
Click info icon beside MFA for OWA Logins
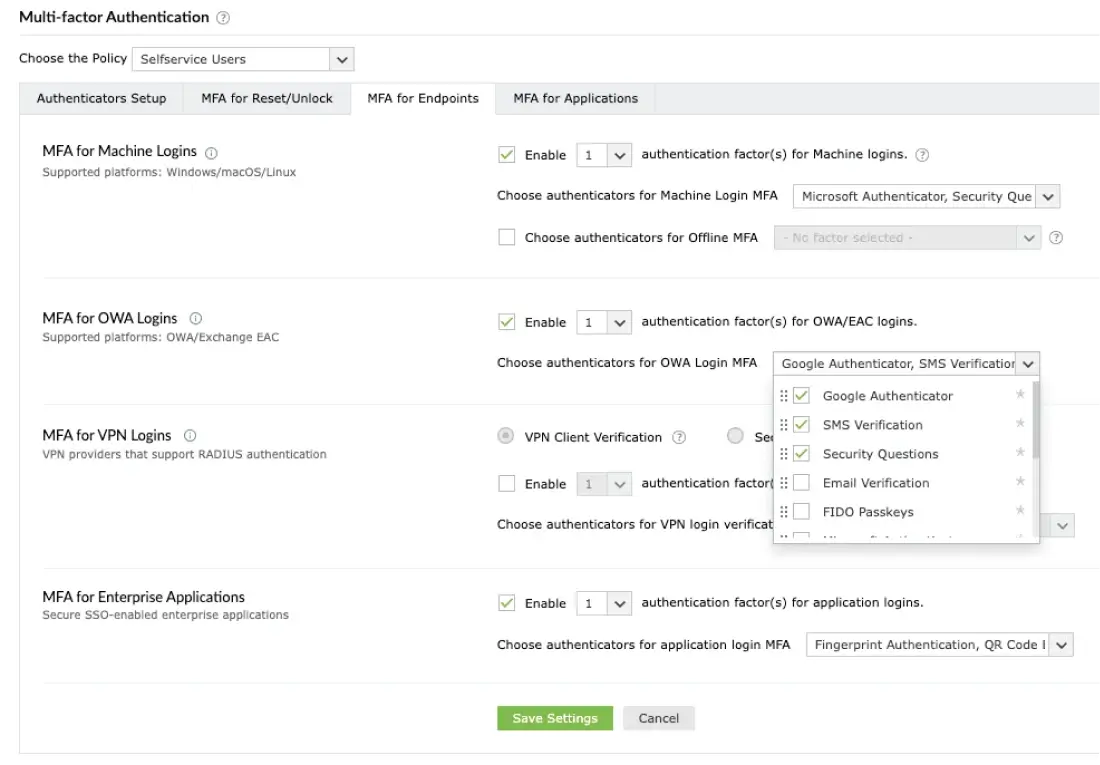(x=195, y=319)
